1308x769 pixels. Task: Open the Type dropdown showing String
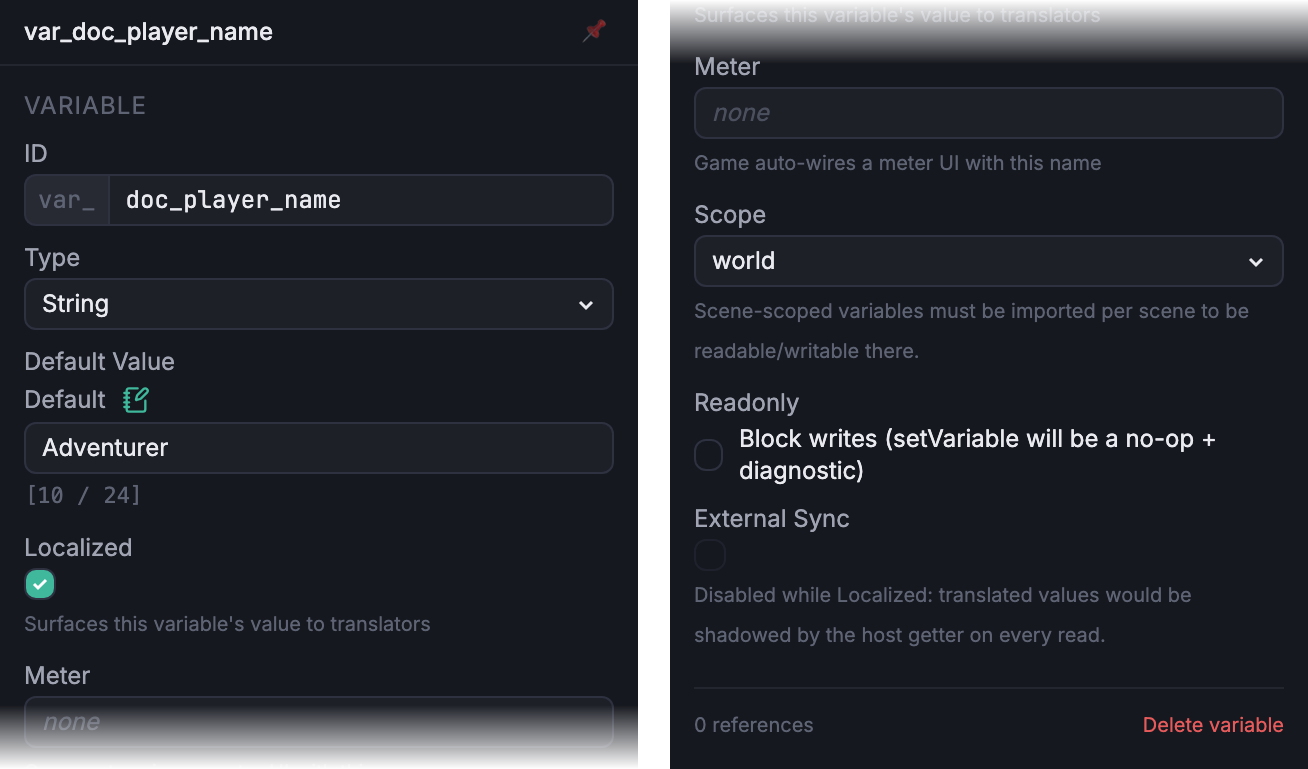pos(319,304)
